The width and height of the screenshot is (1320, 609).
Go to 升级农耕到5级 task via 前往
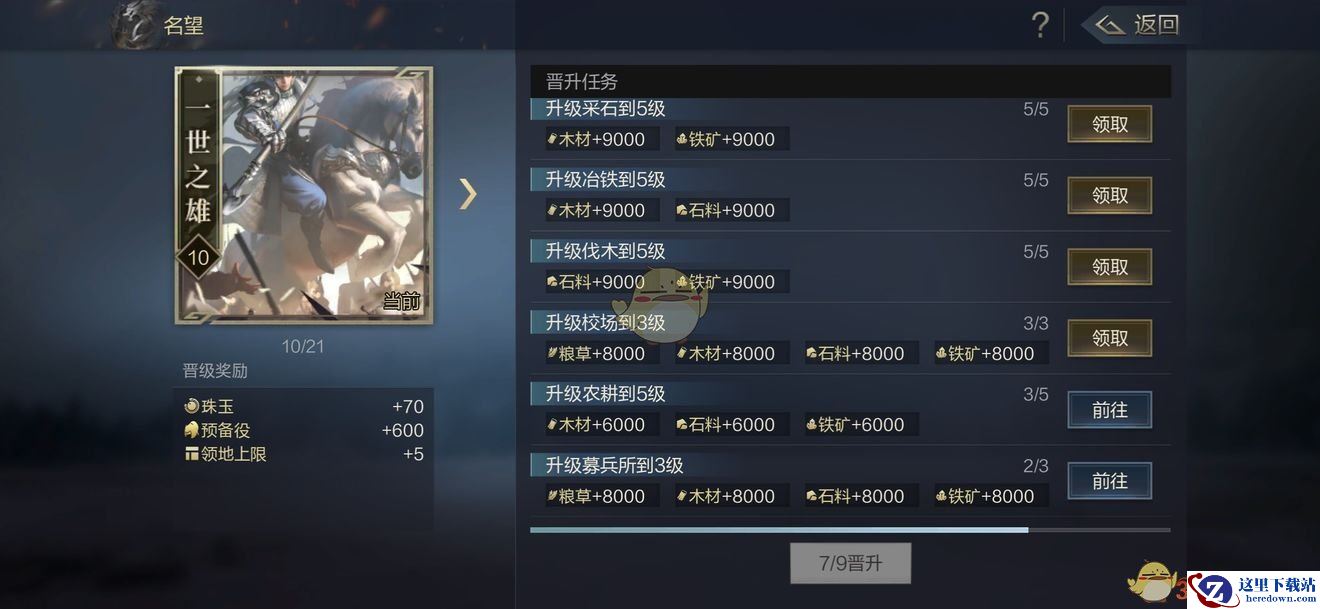click(1110, 410)
